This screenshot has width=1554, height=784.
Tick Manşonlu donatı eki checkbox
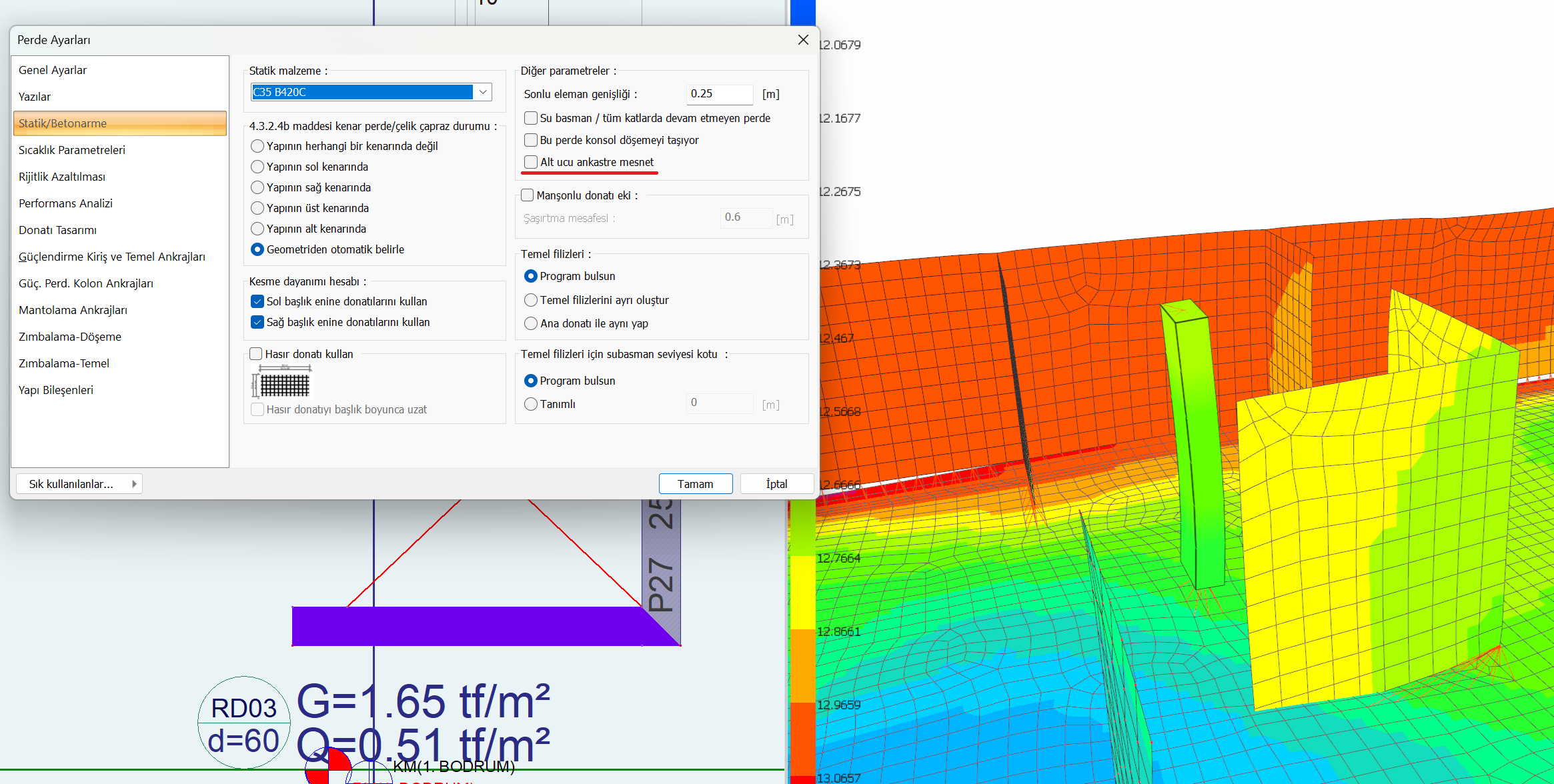tap(528, 195)
